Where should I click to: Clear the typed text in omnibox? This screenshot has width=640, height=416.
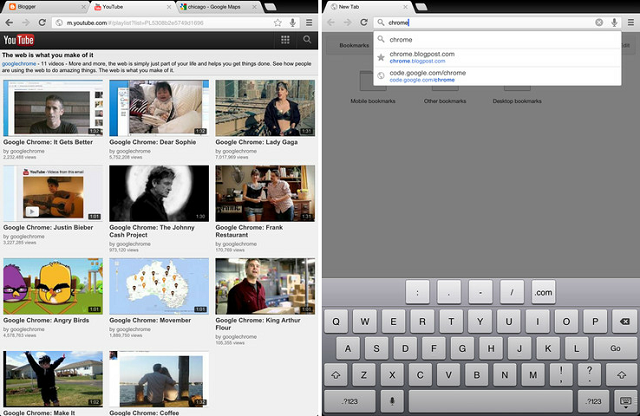point(599,22)
